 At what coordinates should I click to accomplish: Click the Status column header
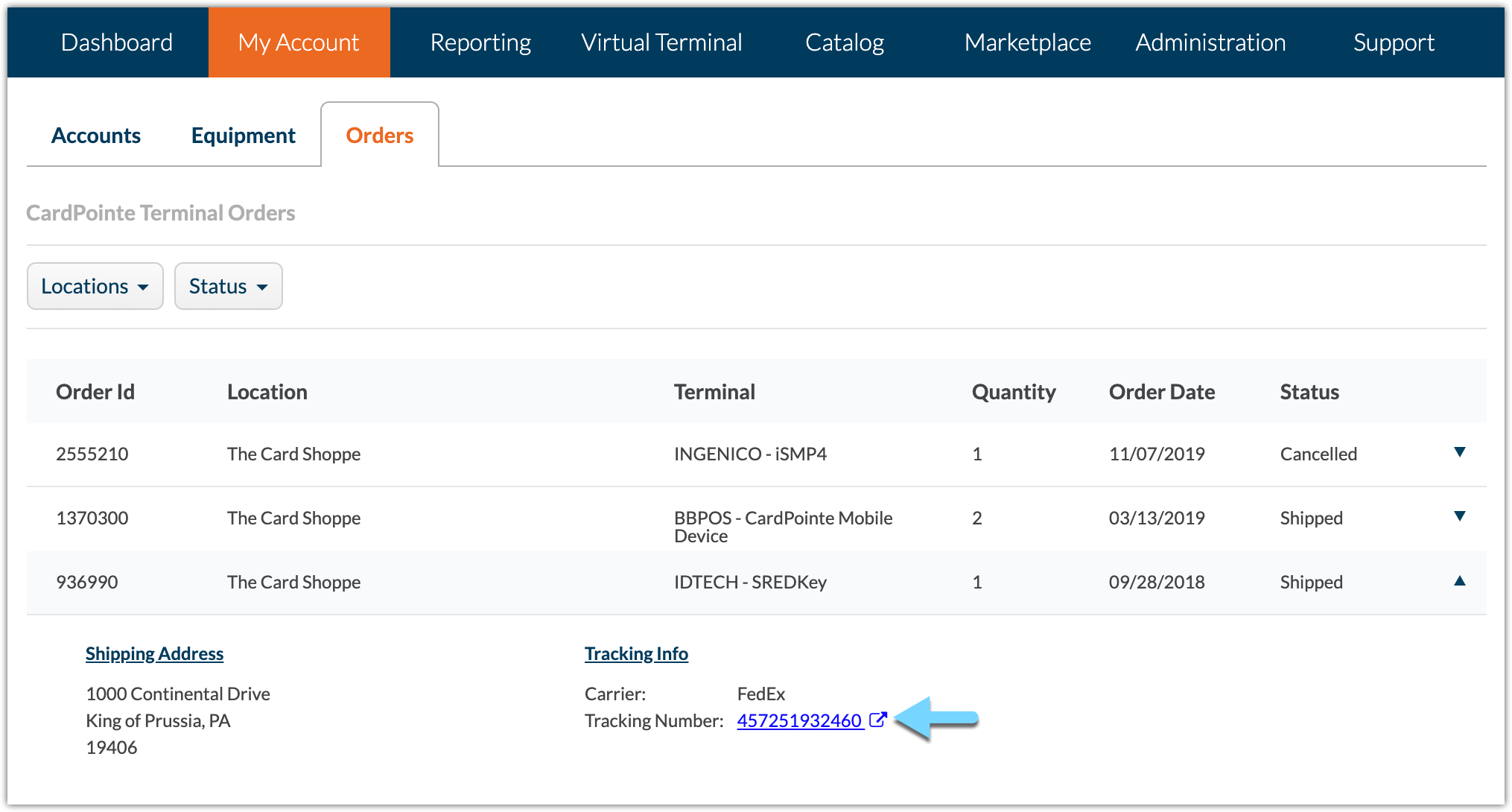click(x=1309, y=392)
